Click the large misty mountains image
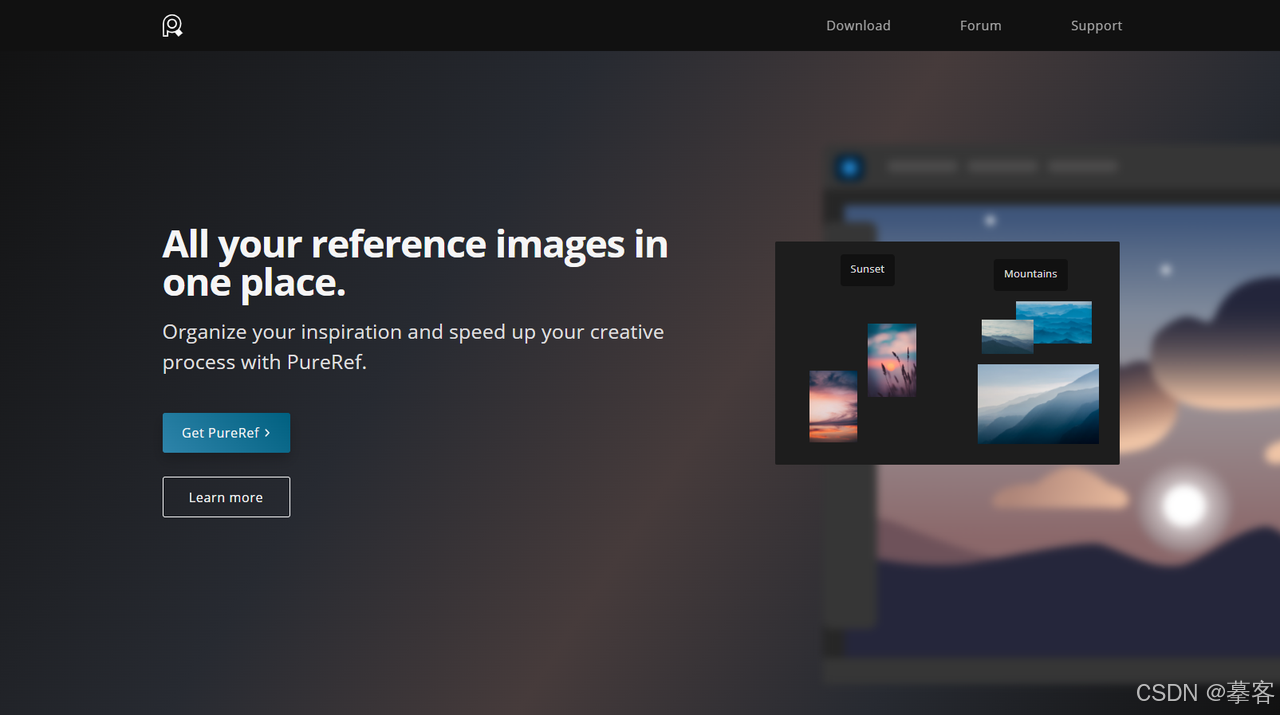This screenshot has height=715, width=1280. 1038,404
